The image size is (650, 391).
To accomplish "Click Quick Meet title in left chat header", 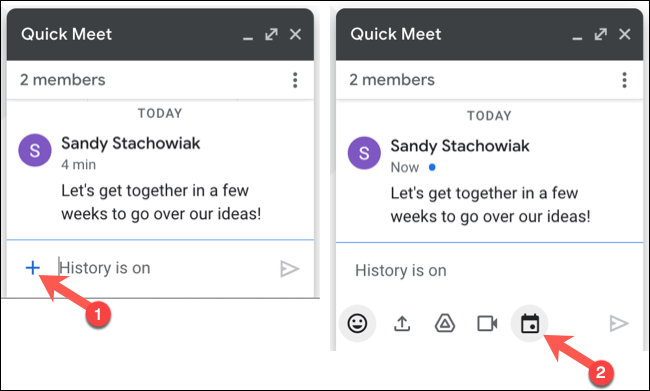I will 66,34.
